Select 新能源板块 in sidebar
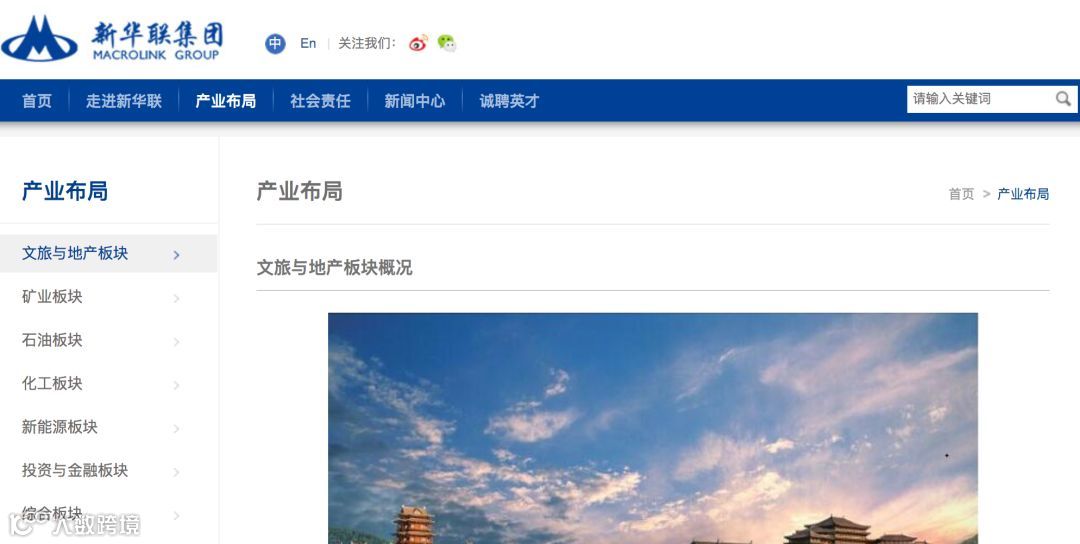Image resolution: width=1080 pixels, height=544 pixels. click(60, 427)
